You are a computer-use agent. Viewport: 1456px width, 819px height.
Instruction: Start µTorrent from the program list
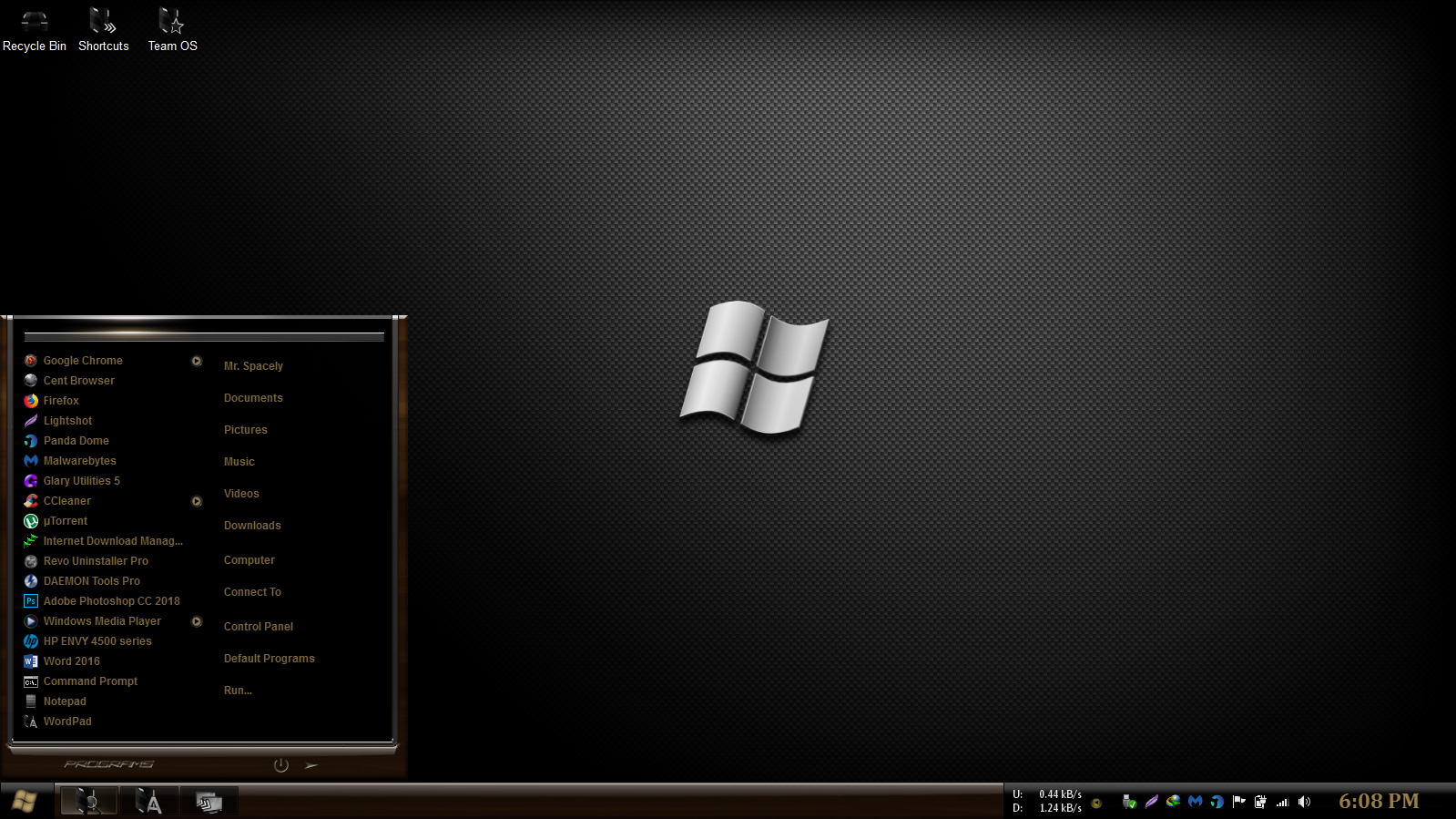click(x=112, y=521)
